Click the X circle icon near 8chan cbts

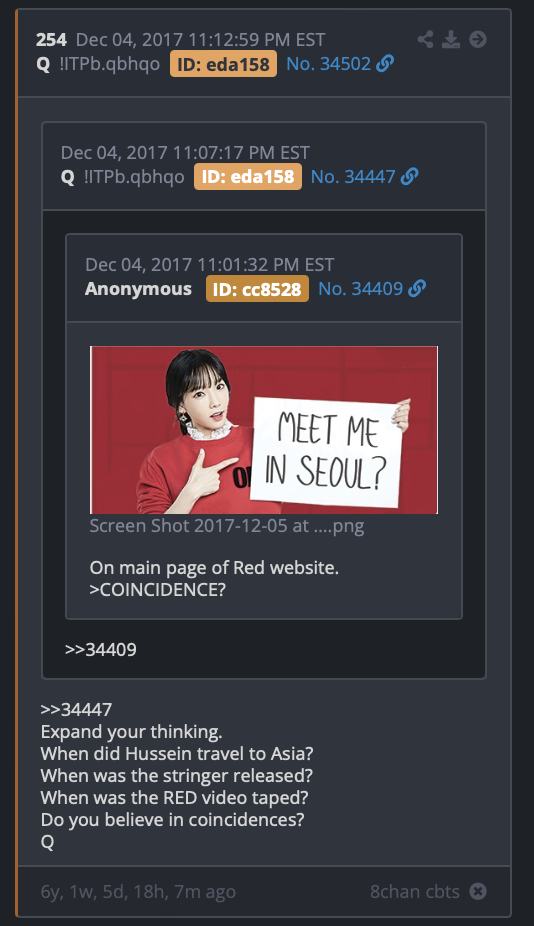tap(478, 891)
